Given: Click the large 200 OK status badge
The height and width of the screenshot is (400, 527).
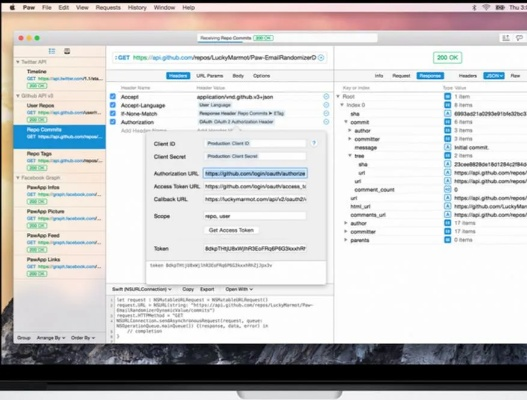Looking at the screenshot, I should coord(447,58).
